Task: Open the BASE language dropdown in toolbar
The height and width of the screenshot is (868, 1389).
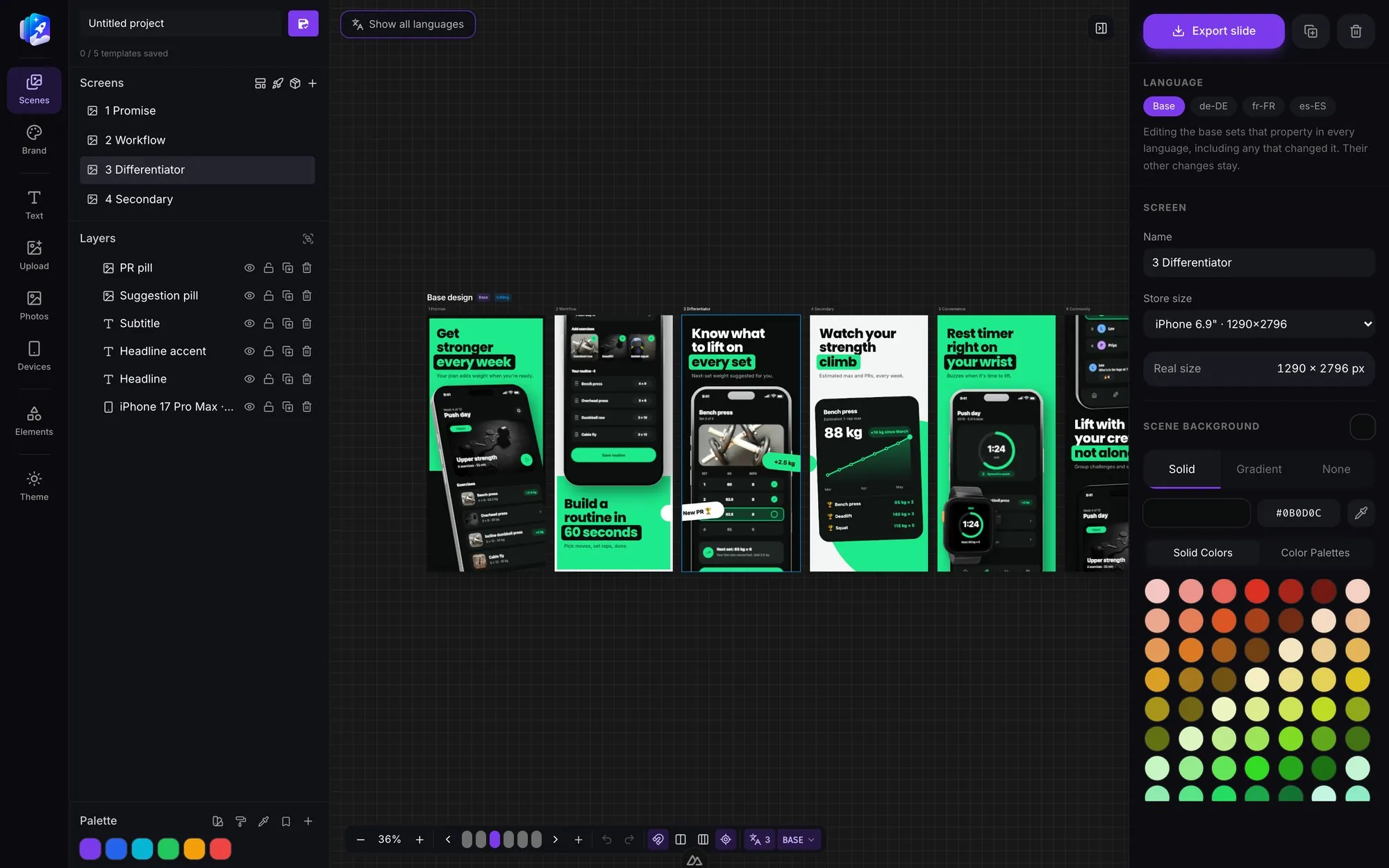Action: click(x=798, y=840)
